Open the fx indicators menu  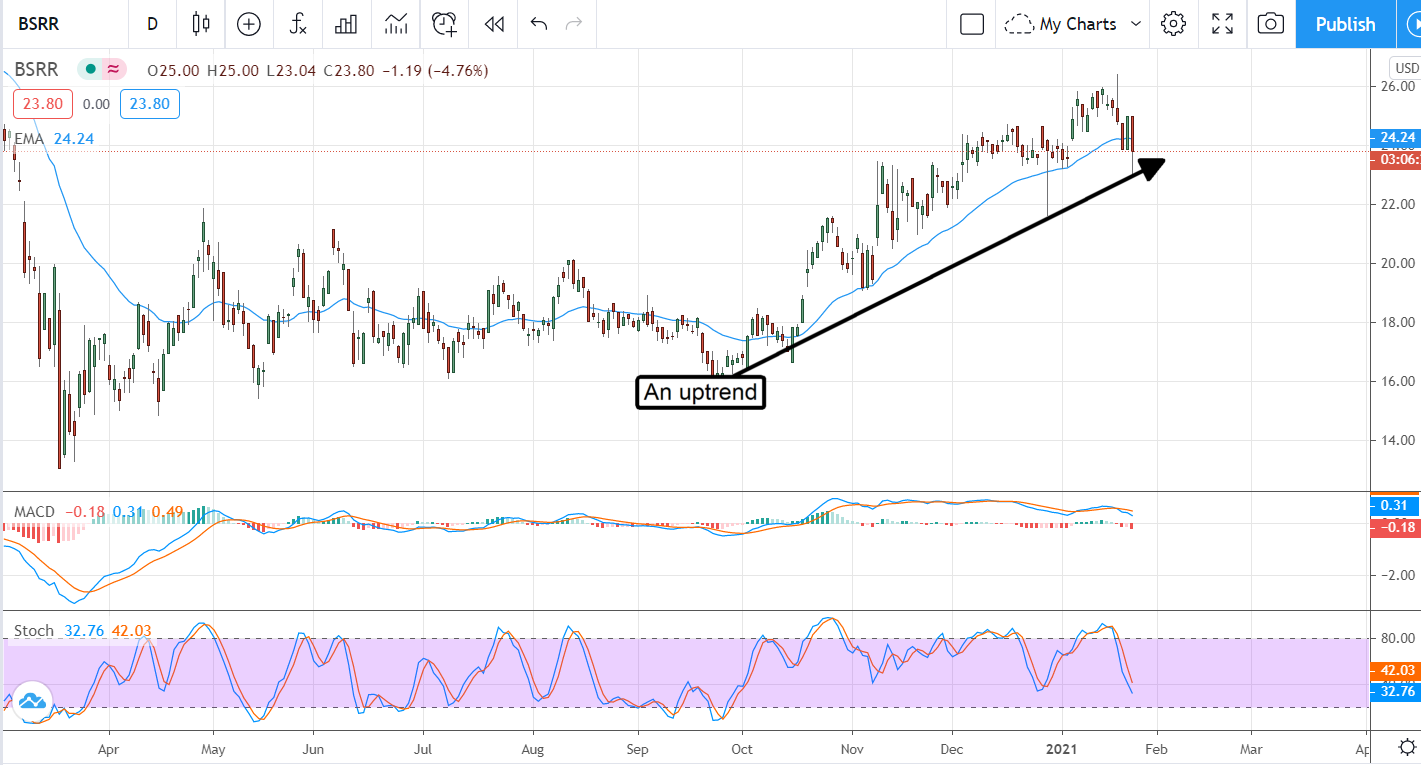(x=297, y=24)
